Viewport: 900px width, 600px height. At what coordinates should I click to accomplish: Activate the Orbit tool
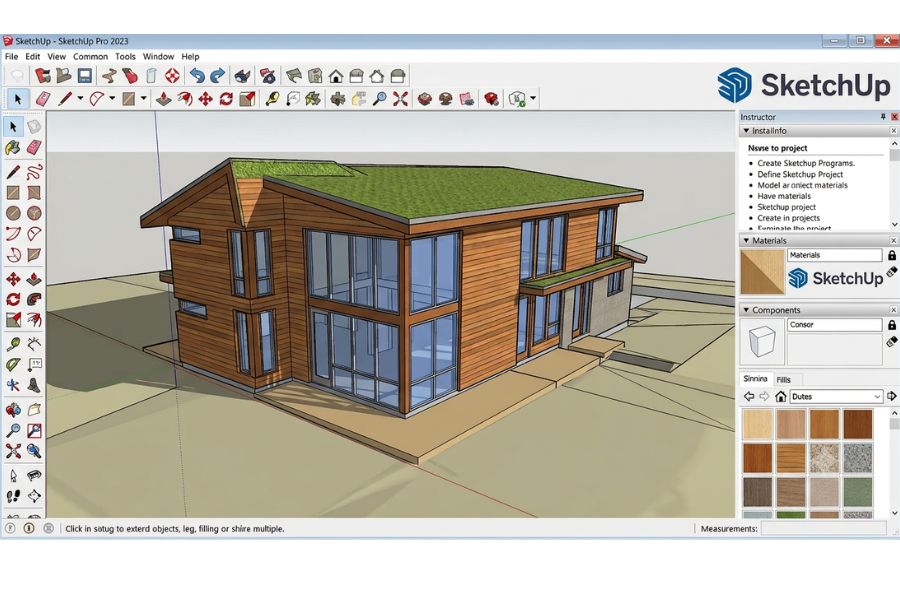[x=13, y=409]
